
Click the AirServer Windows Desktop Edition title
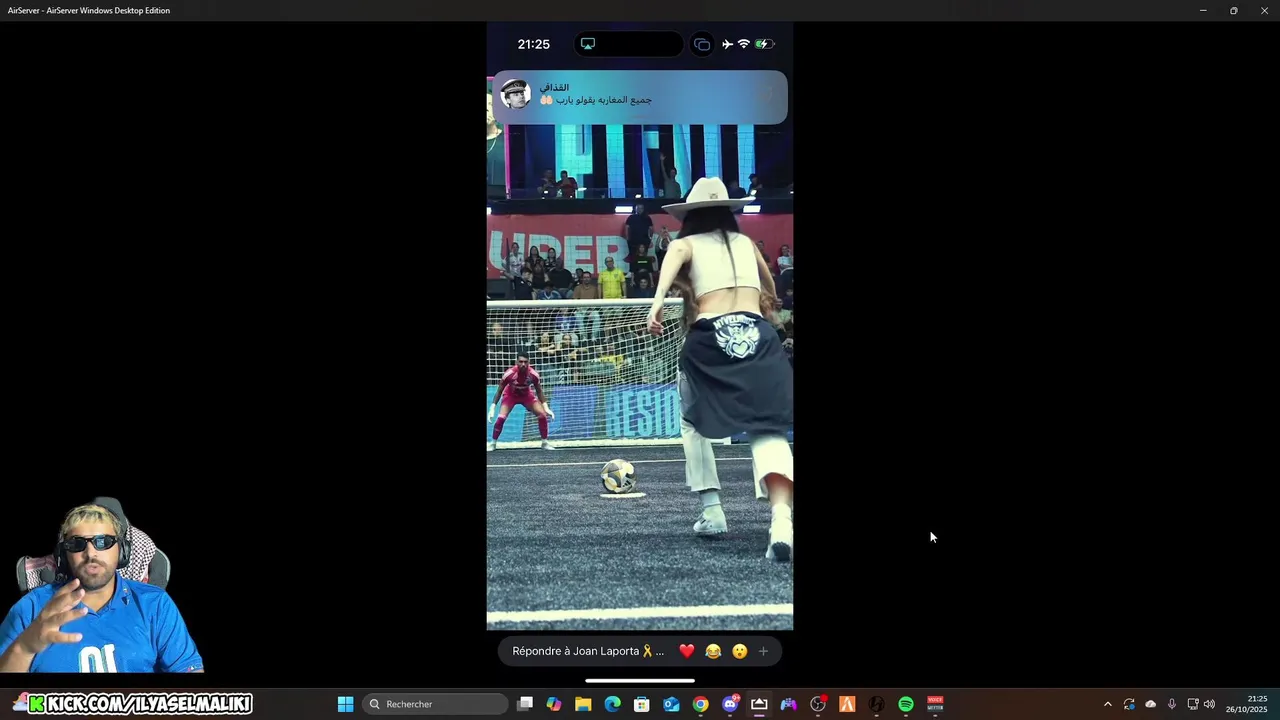89,10
